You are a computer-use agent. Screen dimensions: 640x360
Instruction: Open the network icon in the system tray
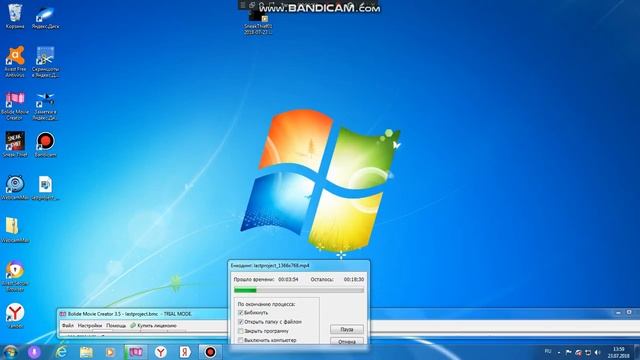coord(588,352)
